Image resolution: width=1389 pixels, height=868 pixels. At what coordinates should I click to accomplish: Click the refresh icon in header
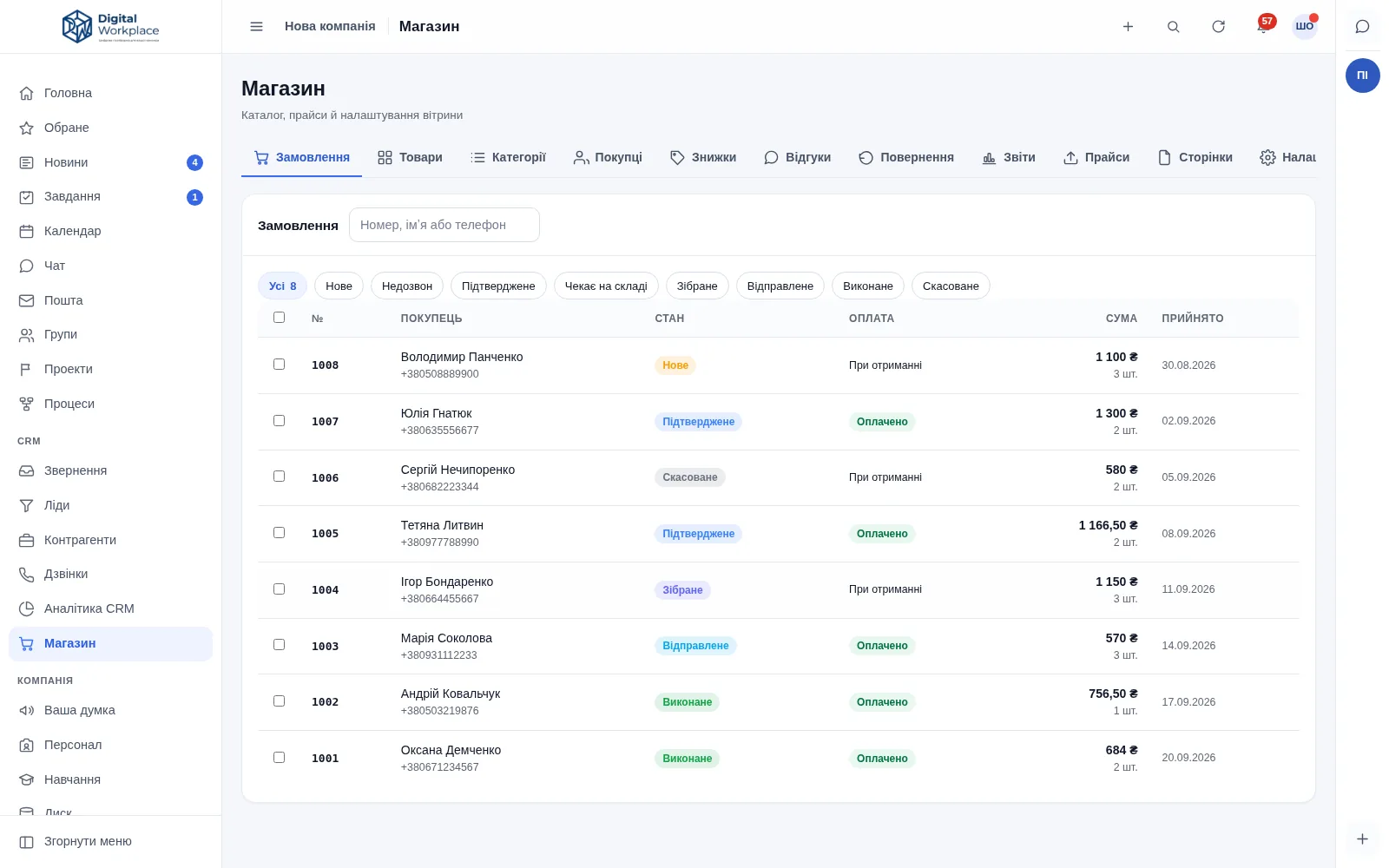click(x=1218, y=26)
